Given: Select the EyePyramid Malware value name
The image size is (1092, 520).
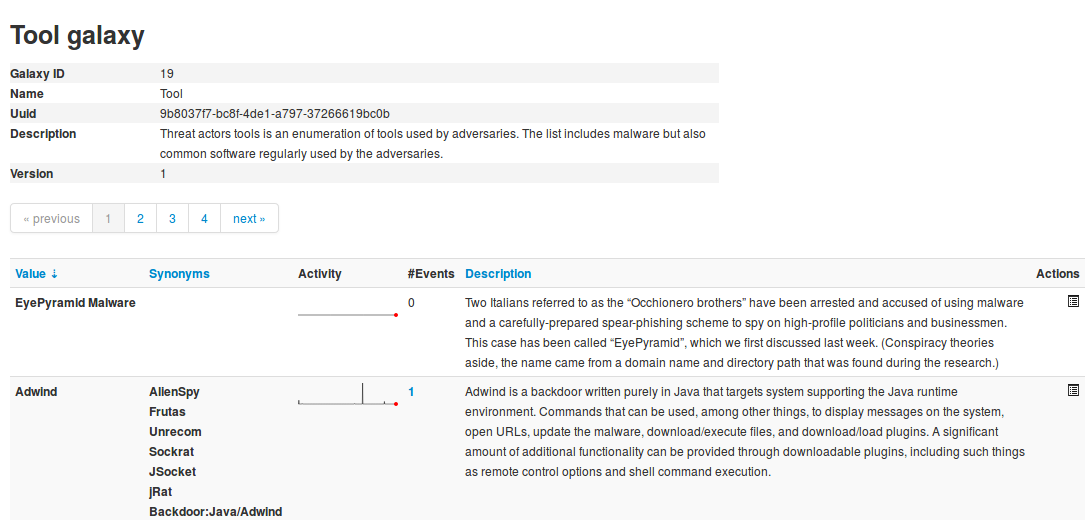Looking at the screenshot, I should (75, 302).
